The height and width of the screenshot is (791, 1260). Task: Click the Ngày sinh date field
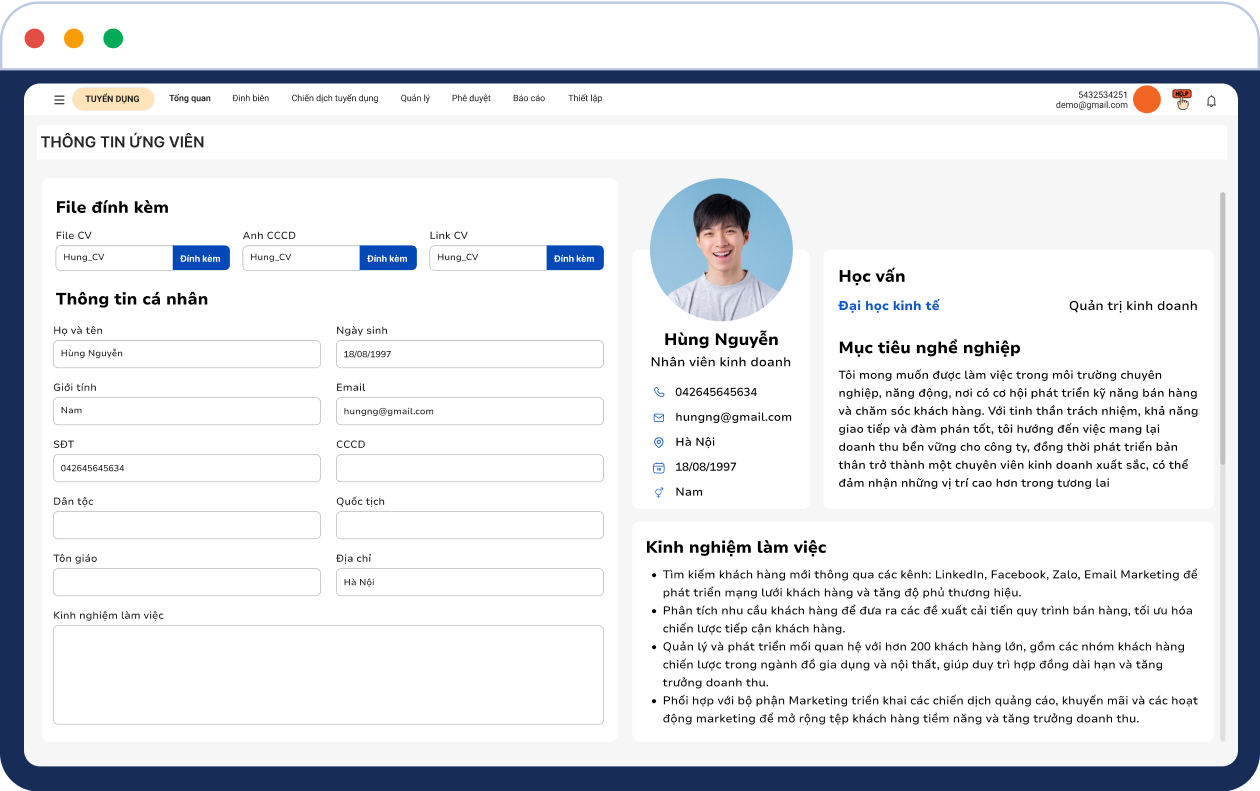[469, 354]
